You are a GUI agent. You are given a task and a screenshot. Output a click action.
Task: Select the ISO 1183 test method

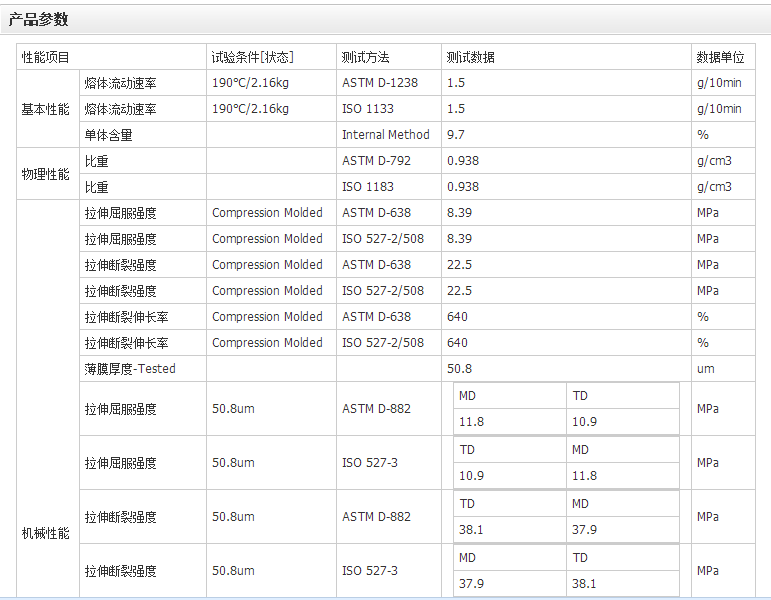click(368, 187)
